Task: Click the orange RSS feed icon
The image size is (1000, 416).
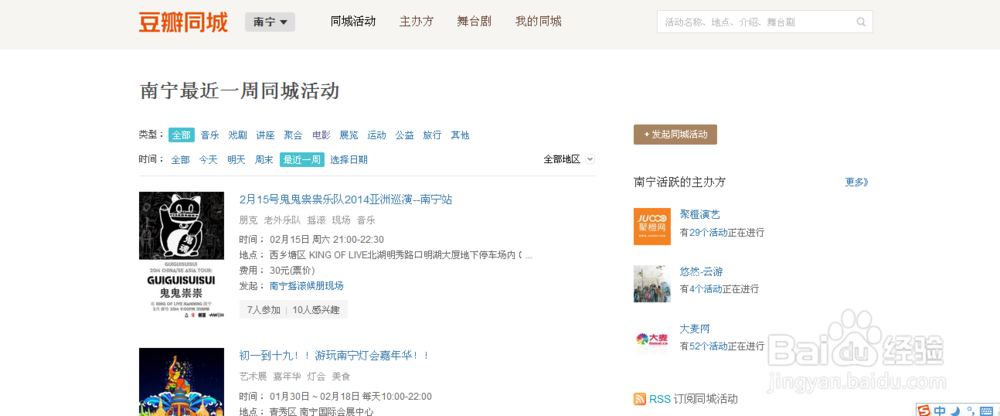Action: 640,399
